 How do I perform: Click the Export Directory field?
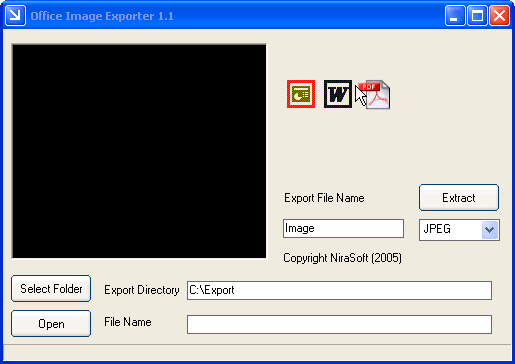pos(339,290)
